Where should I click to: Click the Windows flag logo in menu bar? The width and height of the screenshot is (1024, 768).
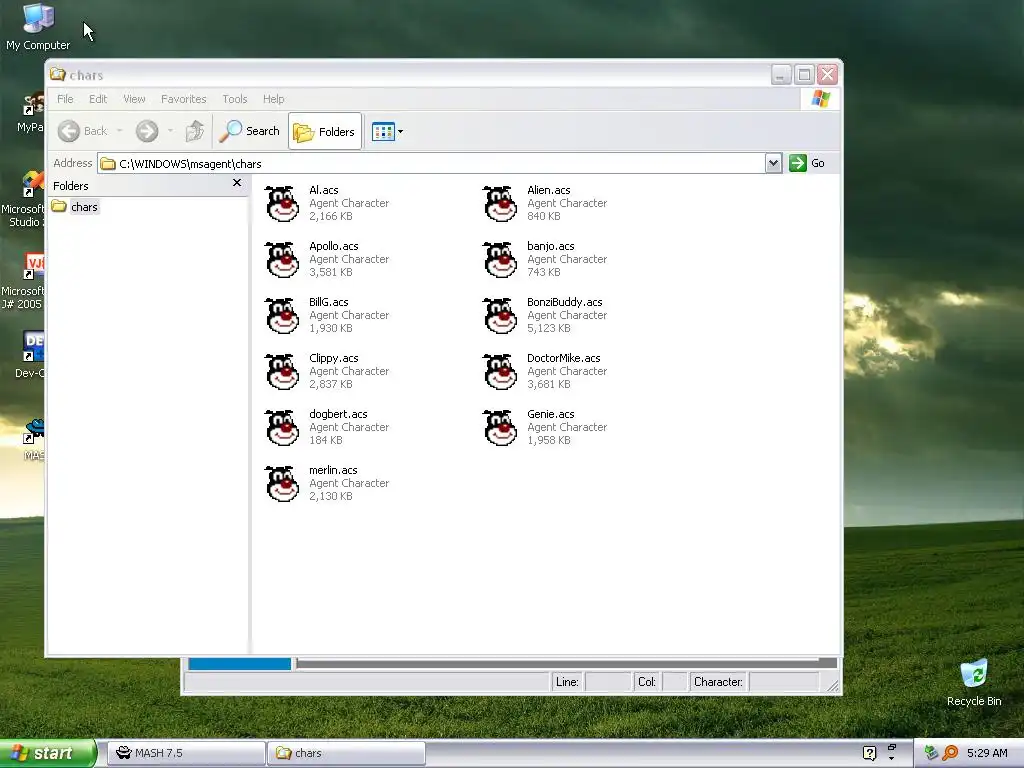click(x=820, y=99)
